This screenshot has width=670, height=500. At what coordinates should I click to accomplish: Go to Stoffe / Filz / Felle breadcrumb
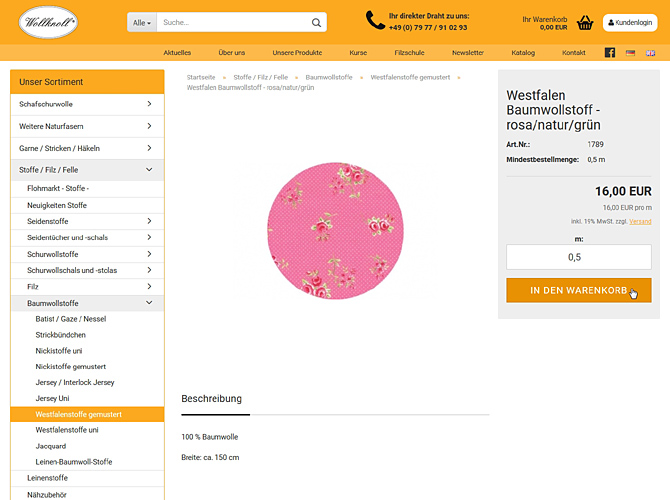point(261,77)
